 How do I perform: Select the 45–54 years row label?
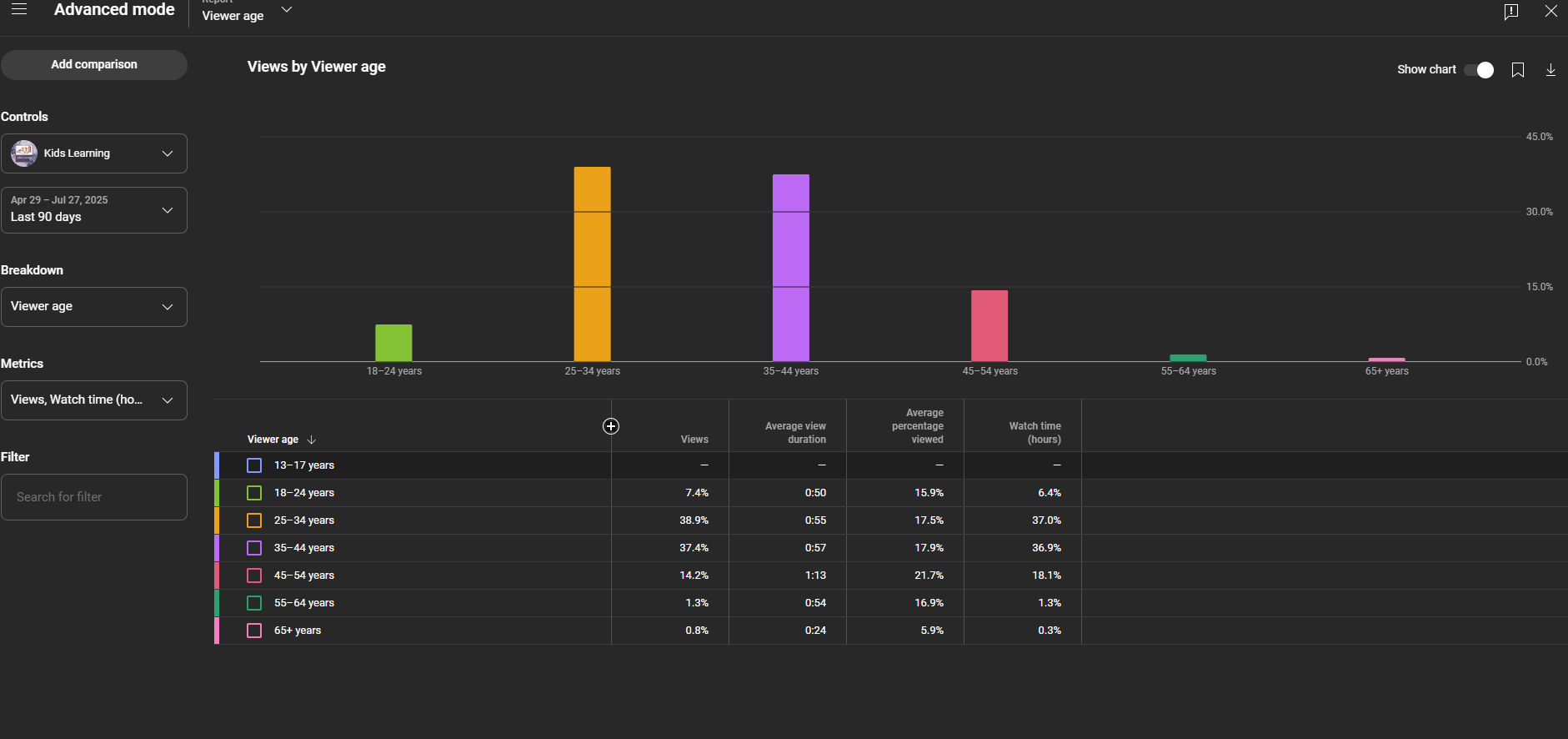tap(304, 576)
